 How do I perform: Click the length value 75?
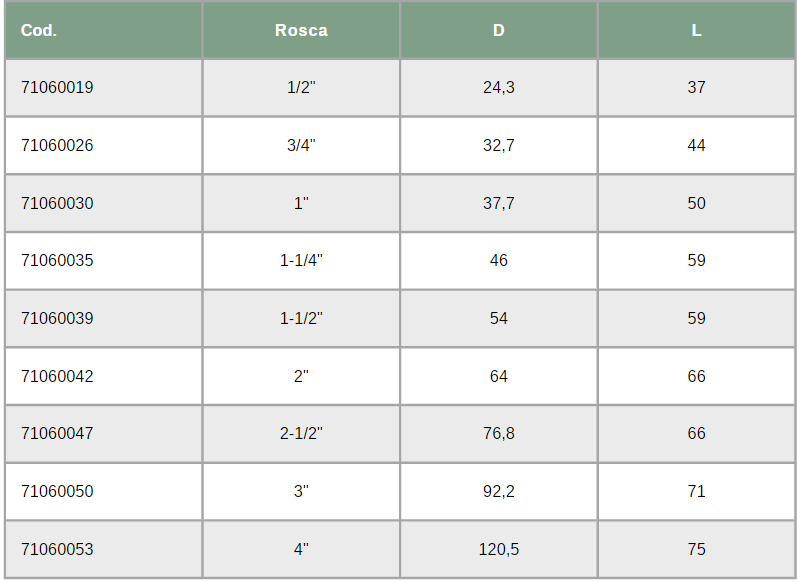point(696,549)
